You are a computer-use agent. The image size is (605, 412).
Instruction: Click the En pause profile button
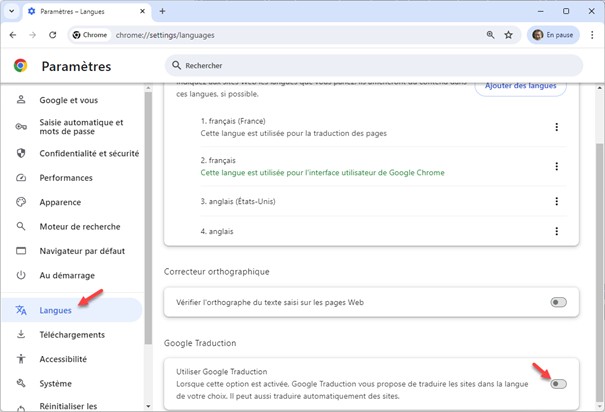tap(551, 34)
